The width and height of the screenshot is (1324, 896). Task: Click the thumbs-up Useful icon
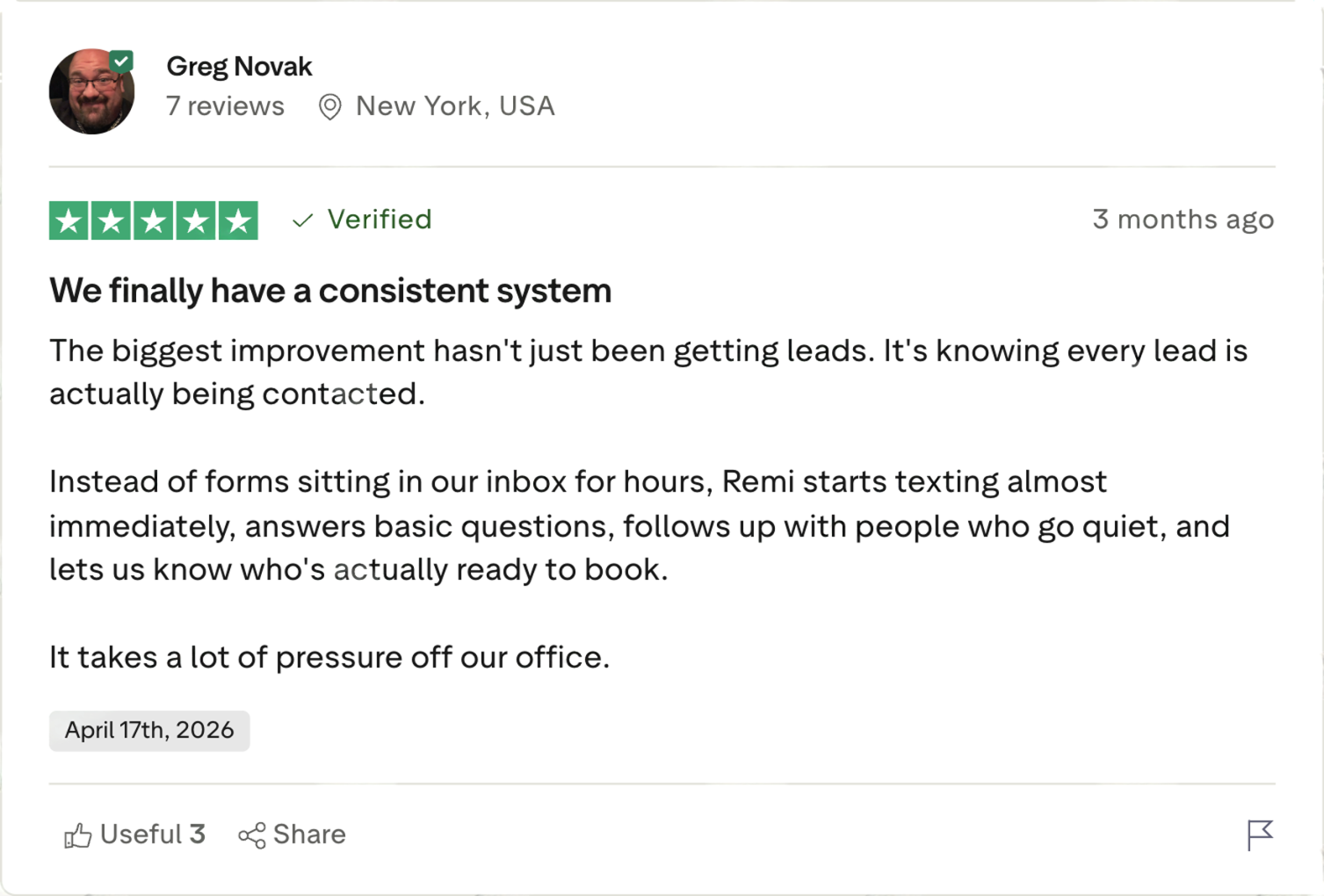tap(77, 835)
